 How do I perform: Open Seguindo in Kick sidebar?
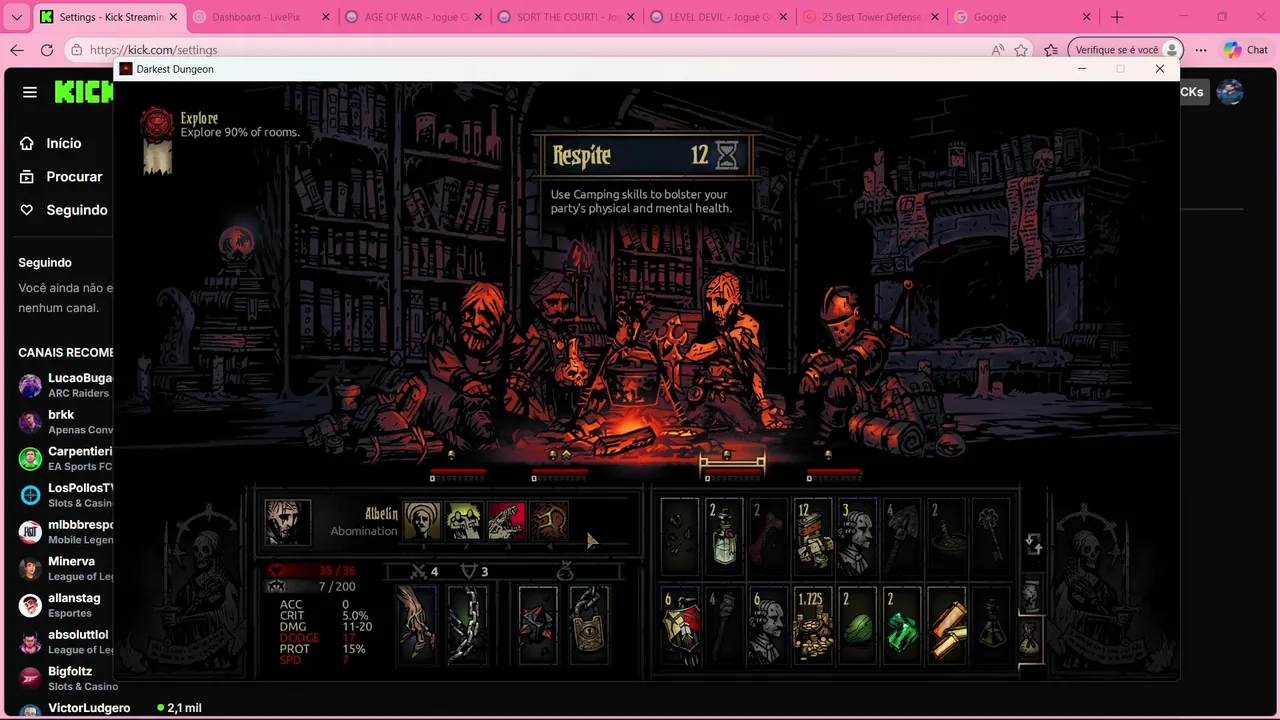point(63,210)
